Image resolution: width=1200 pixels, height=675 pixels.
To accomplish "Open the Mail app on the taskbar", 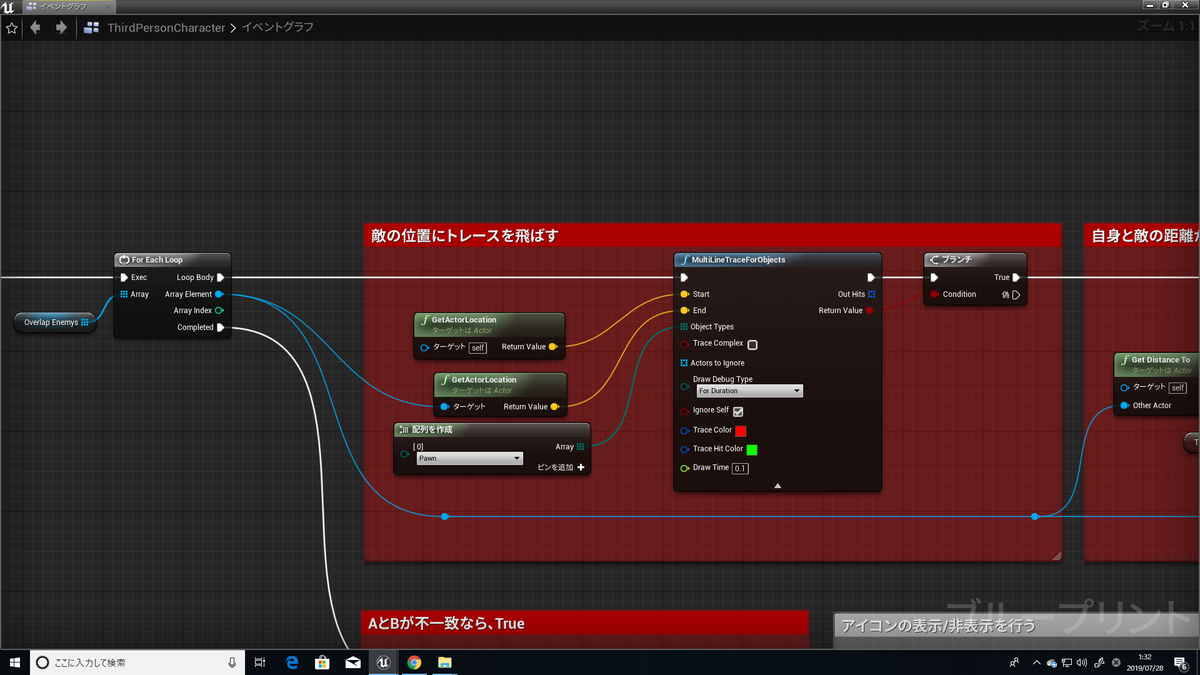I will click(353, 662).
